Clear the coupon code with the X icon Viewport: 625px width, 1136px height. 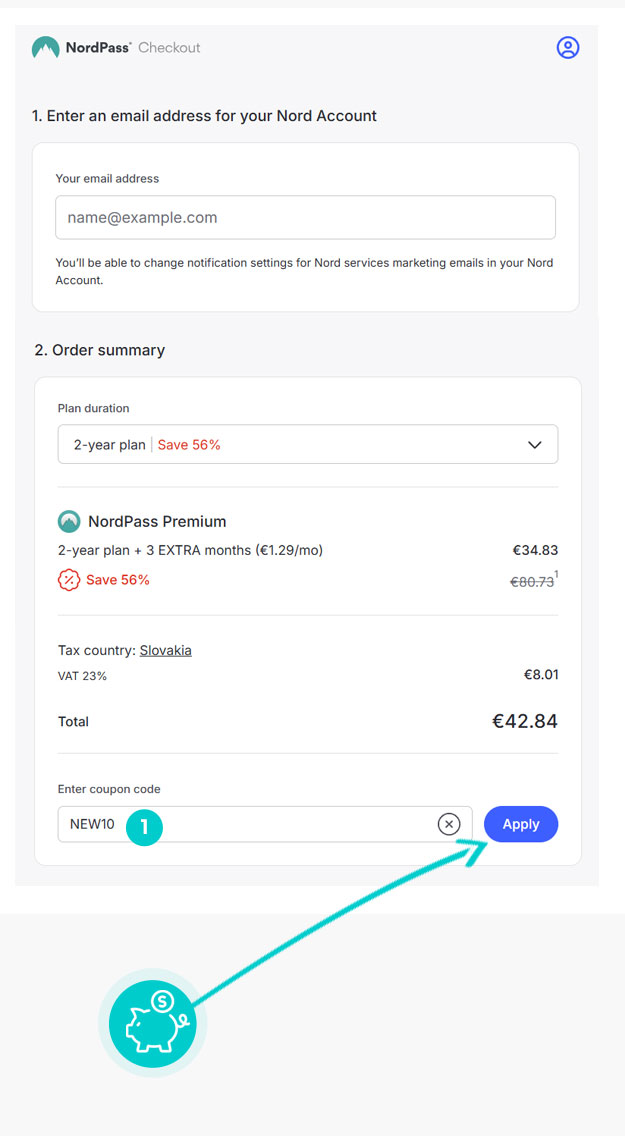[x=449, y=824]
